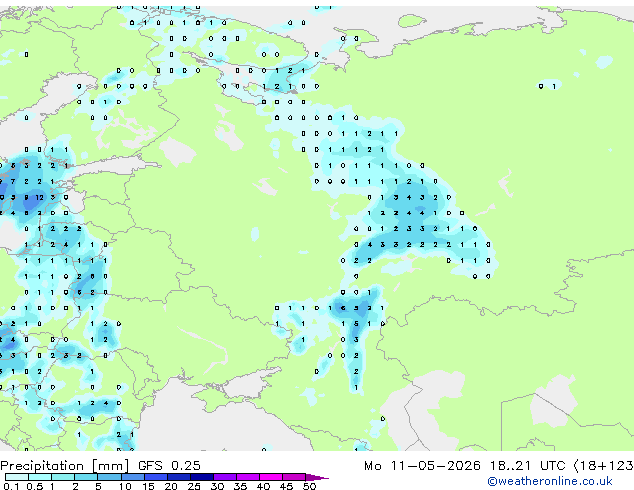
Task: Pick the 45–50 mm legend swatch
Action: pyautogui.click(x=294, y=477)
